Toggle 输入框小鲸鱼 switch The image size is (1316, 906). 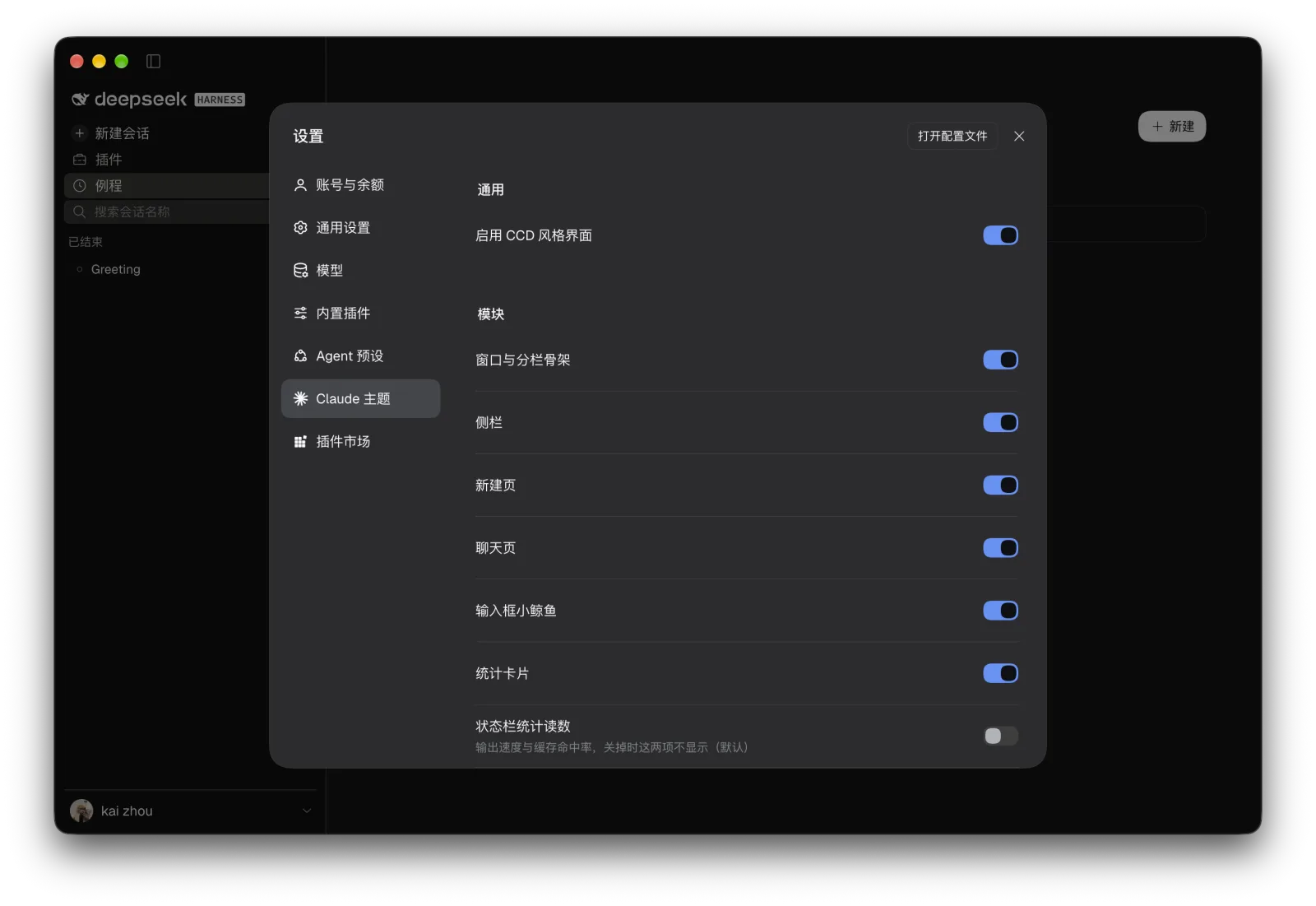coord(1000,611)
